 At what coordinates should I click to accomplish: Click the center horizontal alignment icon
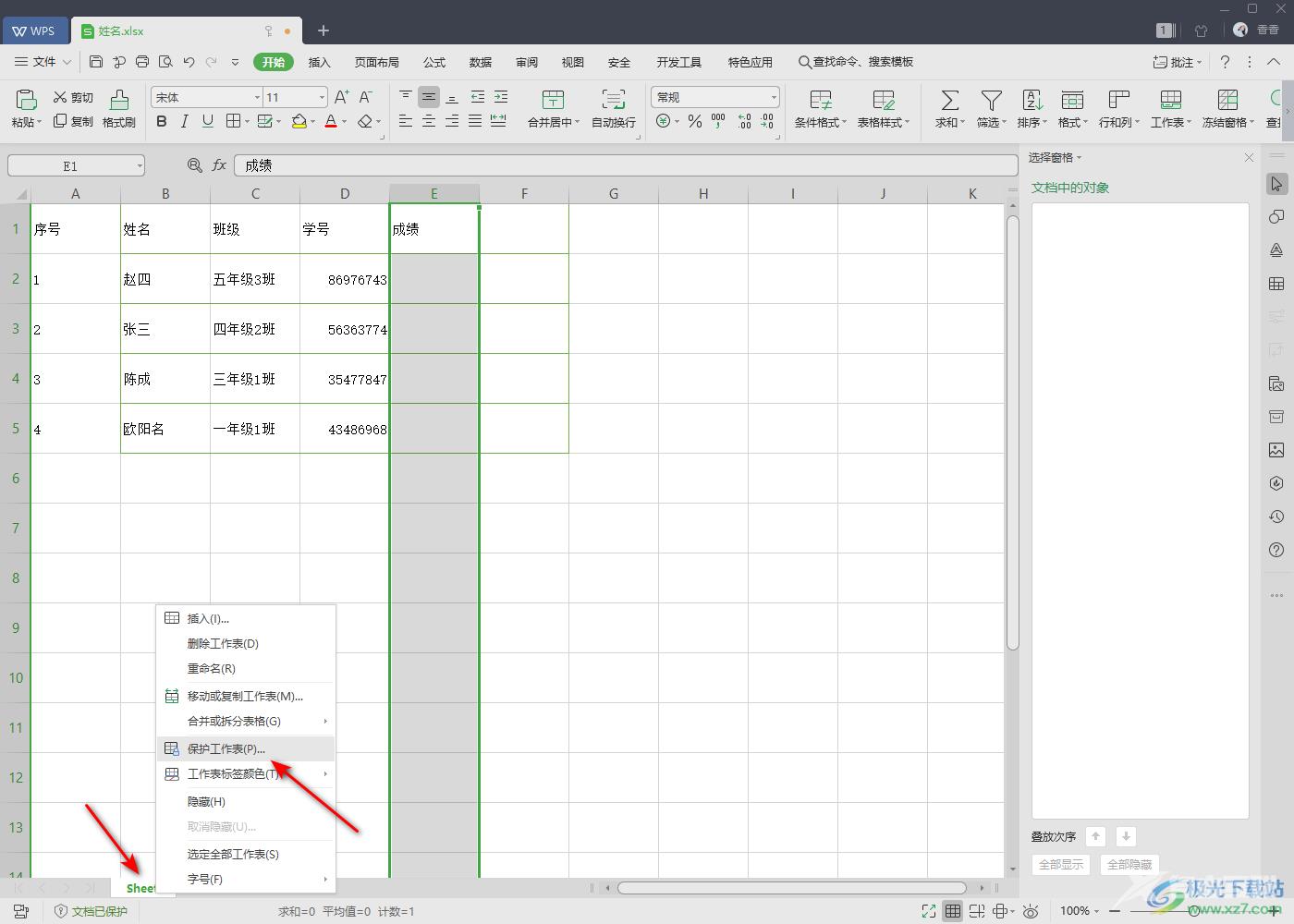(429, 121)
